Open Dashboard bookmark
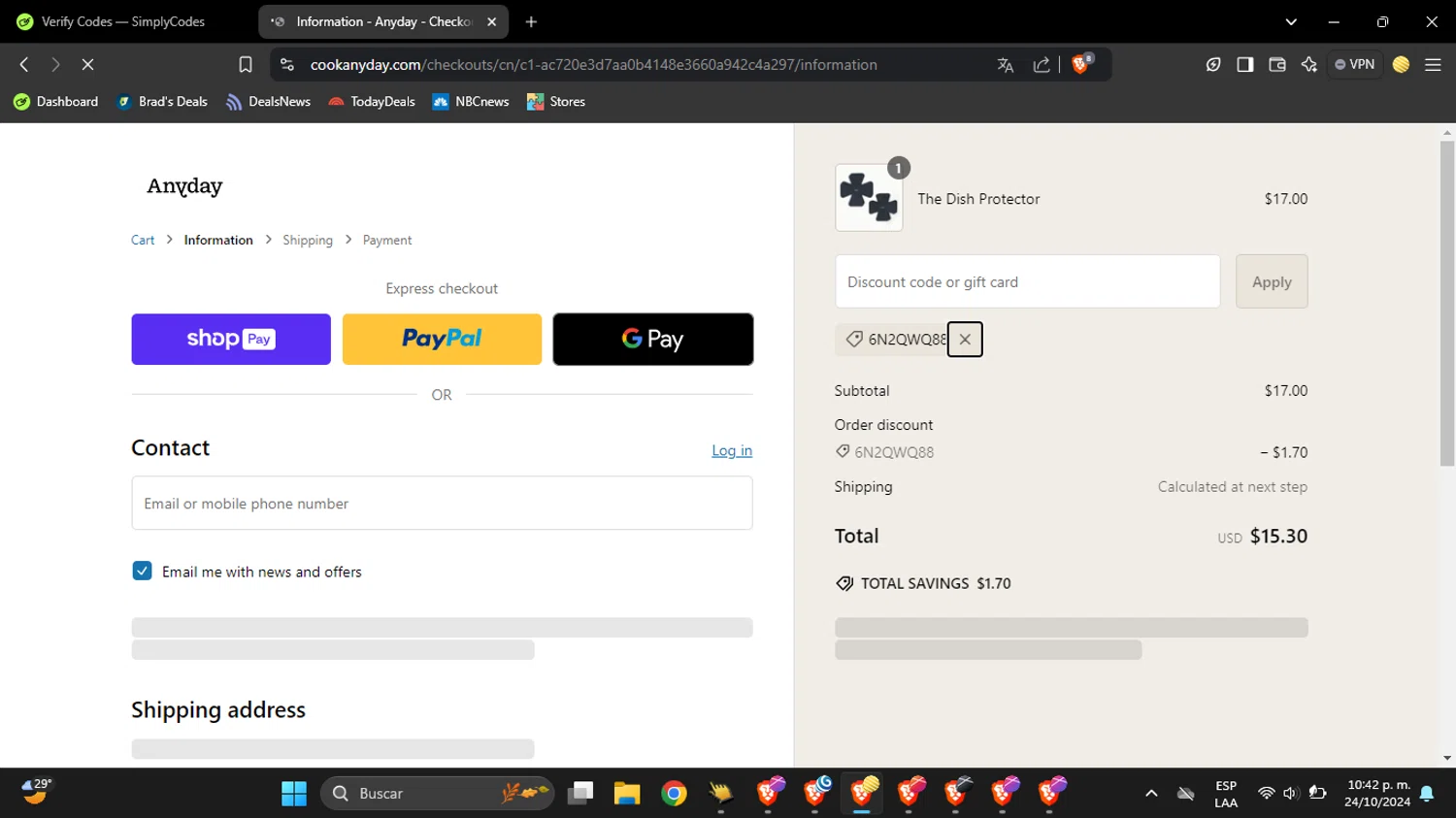The height and width of the screenshot is (818, 1456). click(x=56, y=102)
